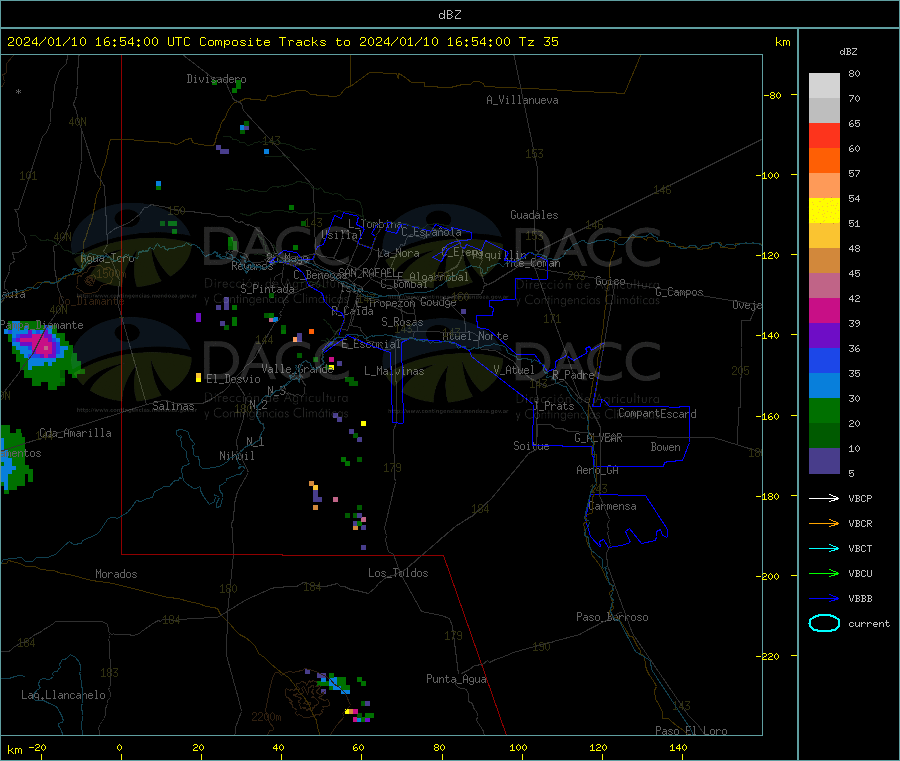900x761 pixels.
Task: Select the green 20 dBZ color swatch
Action: pyautogui.click(x=824, y=410)
